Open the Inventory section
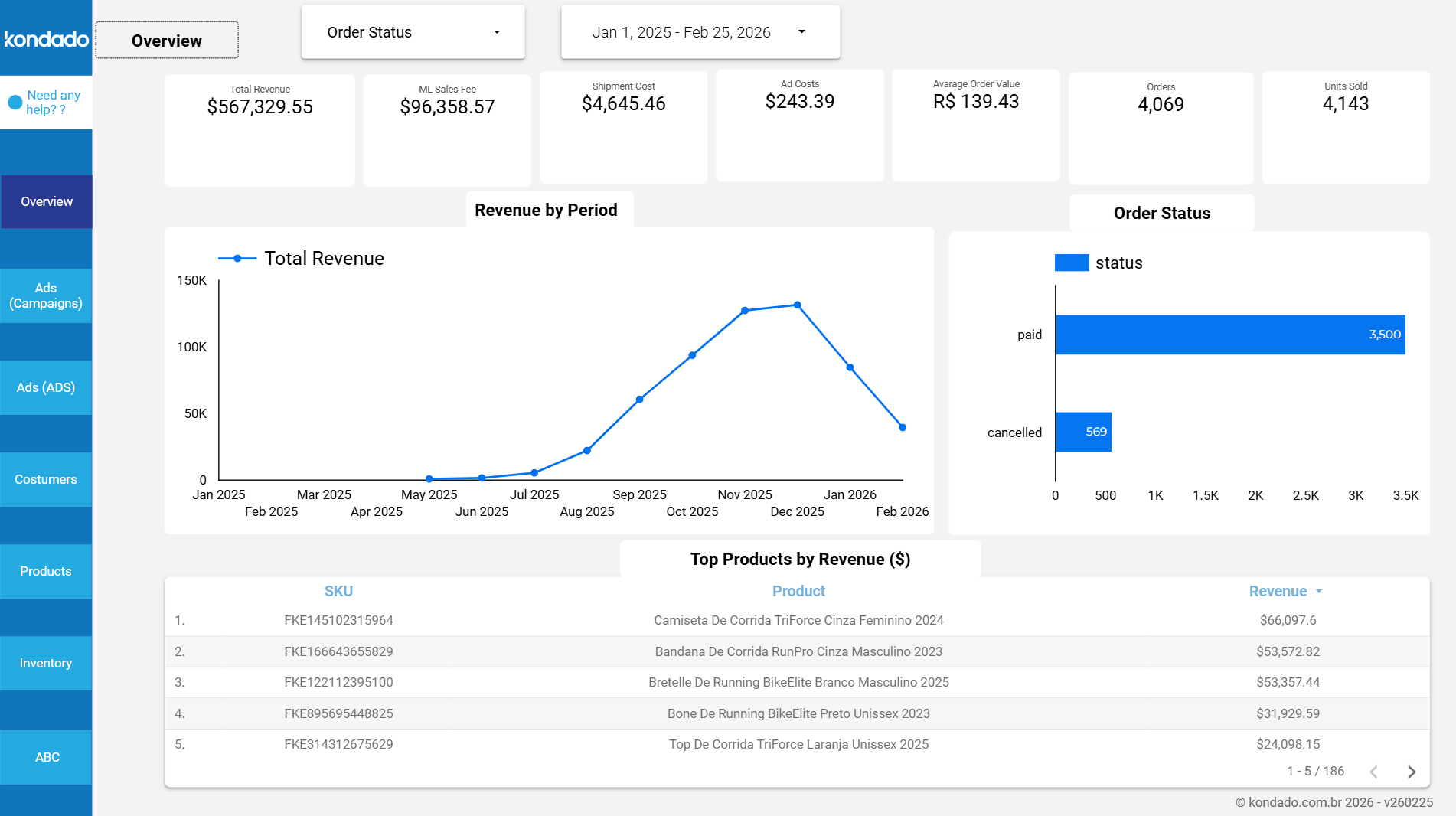1456x816 pixels. coord(46,663)
